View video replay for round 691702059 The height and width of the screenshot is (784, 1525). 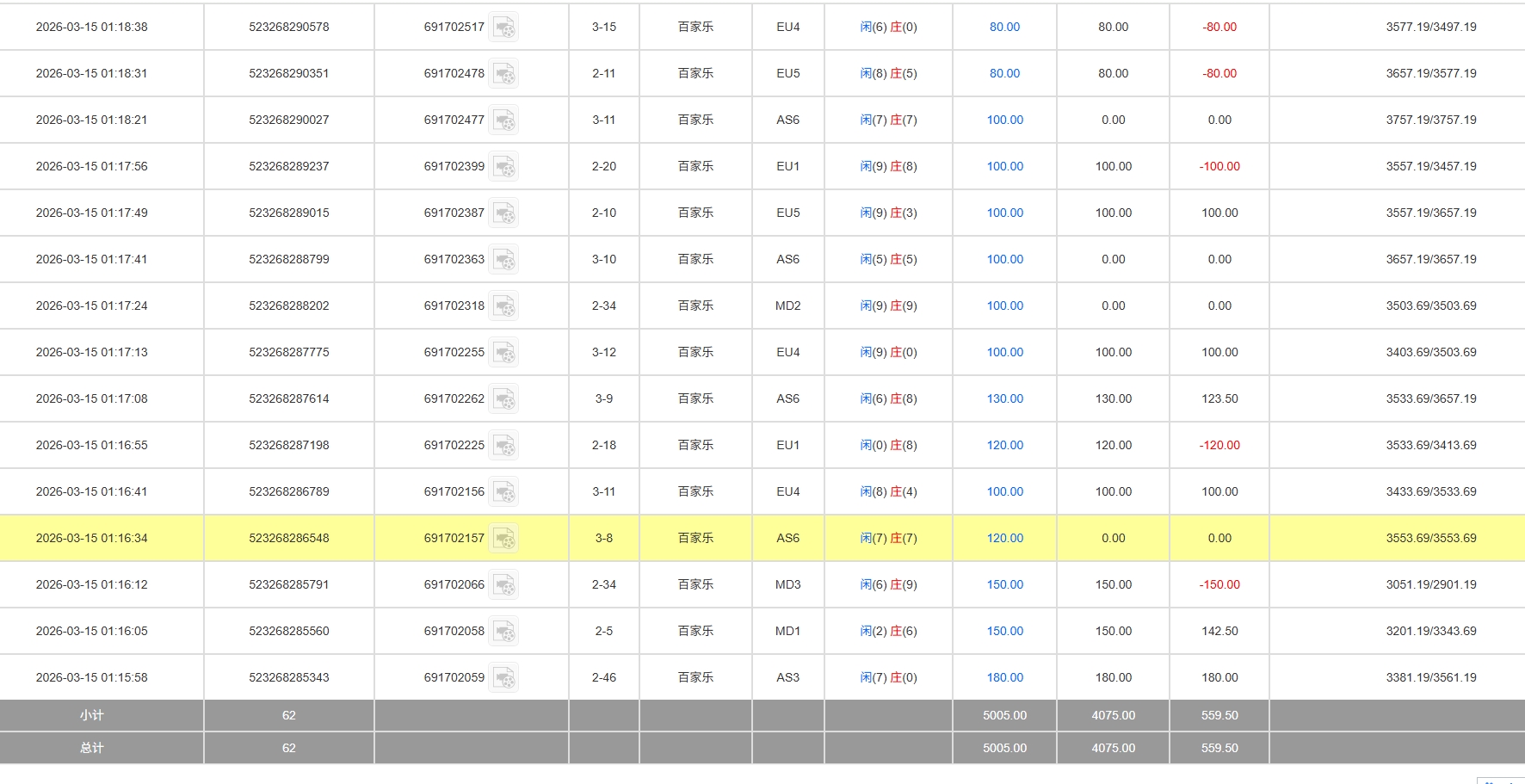[x=504, y=678]
